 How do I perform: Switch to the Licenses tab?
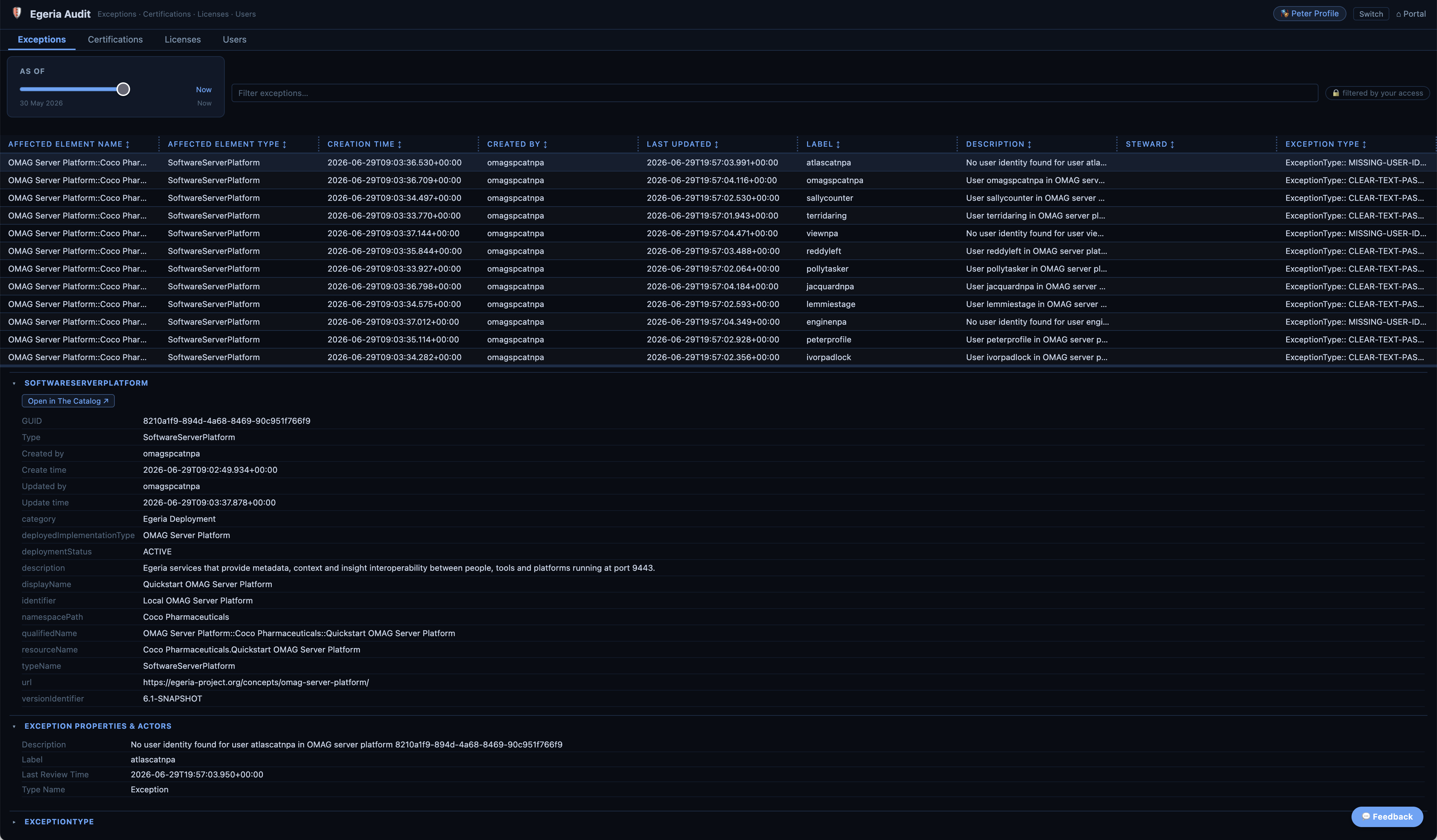[x=183, y=39]
